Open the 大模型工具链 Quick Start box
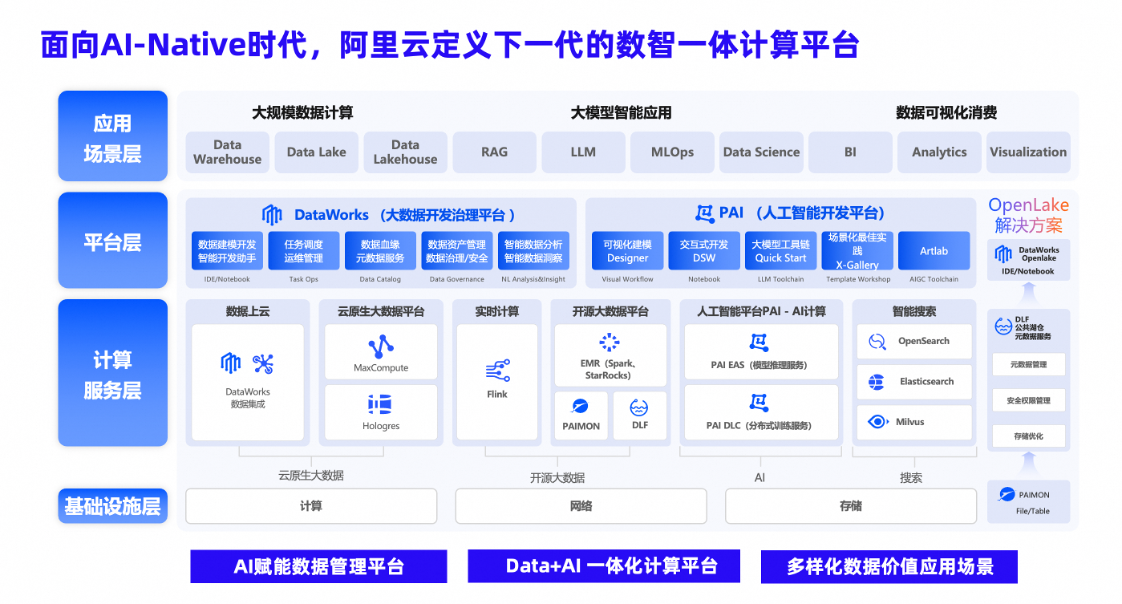The image size is (1122, 604). coord(781,251)
